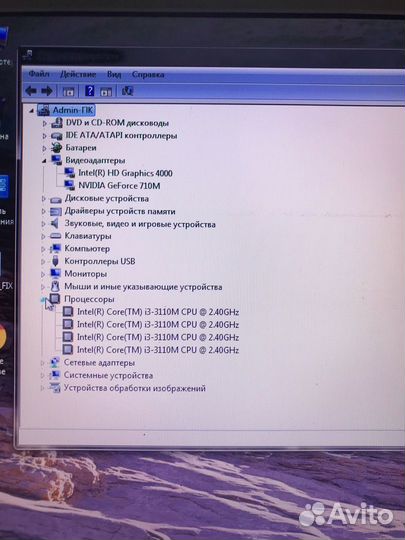The height and width of the screenshot is (540, 405).
Task: Expand DVD и CD-ROM дисководы
Action: point(44,123)
